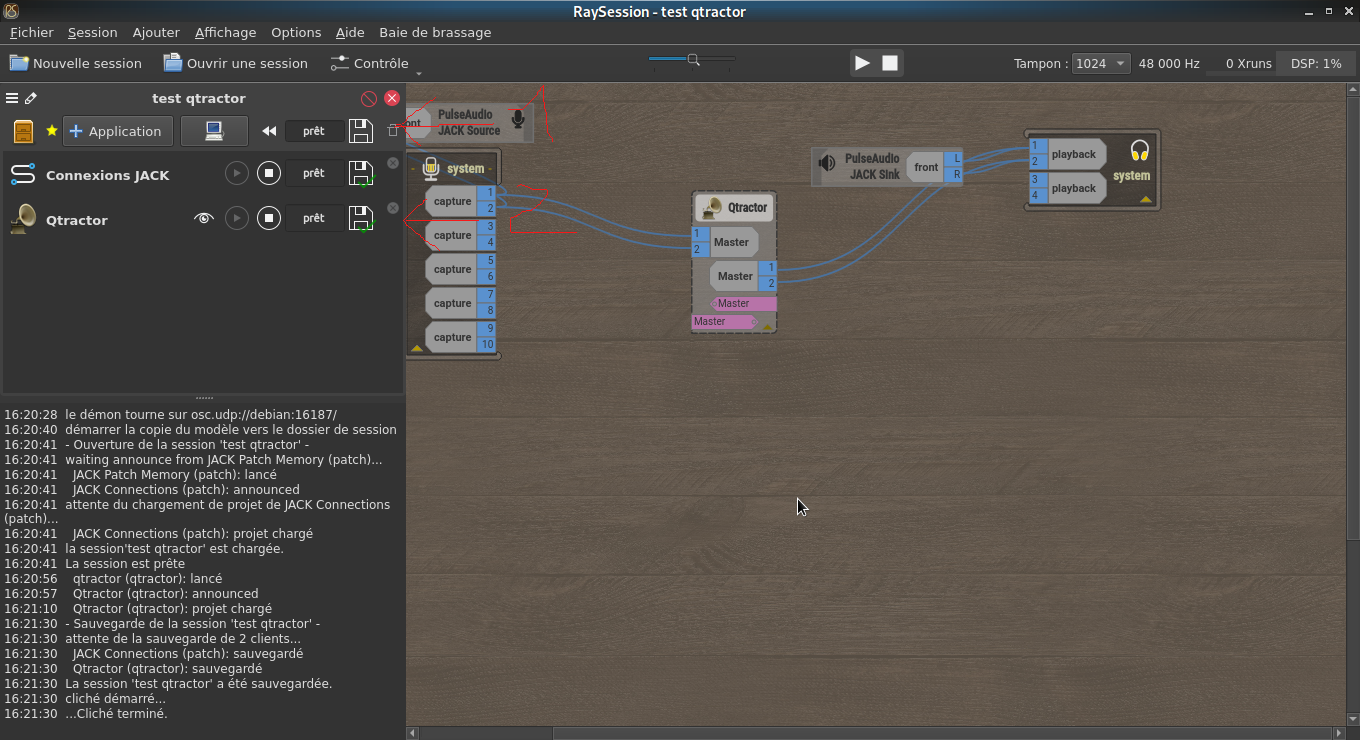Open the session folder drawer icon

pos(23,131)
